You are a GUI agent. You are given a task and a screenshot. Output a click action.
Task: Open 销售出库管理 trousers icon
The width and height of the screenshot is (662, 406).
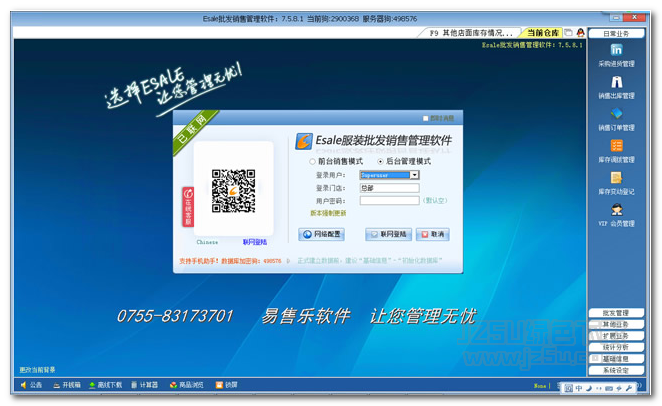click(x=616, y=82)
